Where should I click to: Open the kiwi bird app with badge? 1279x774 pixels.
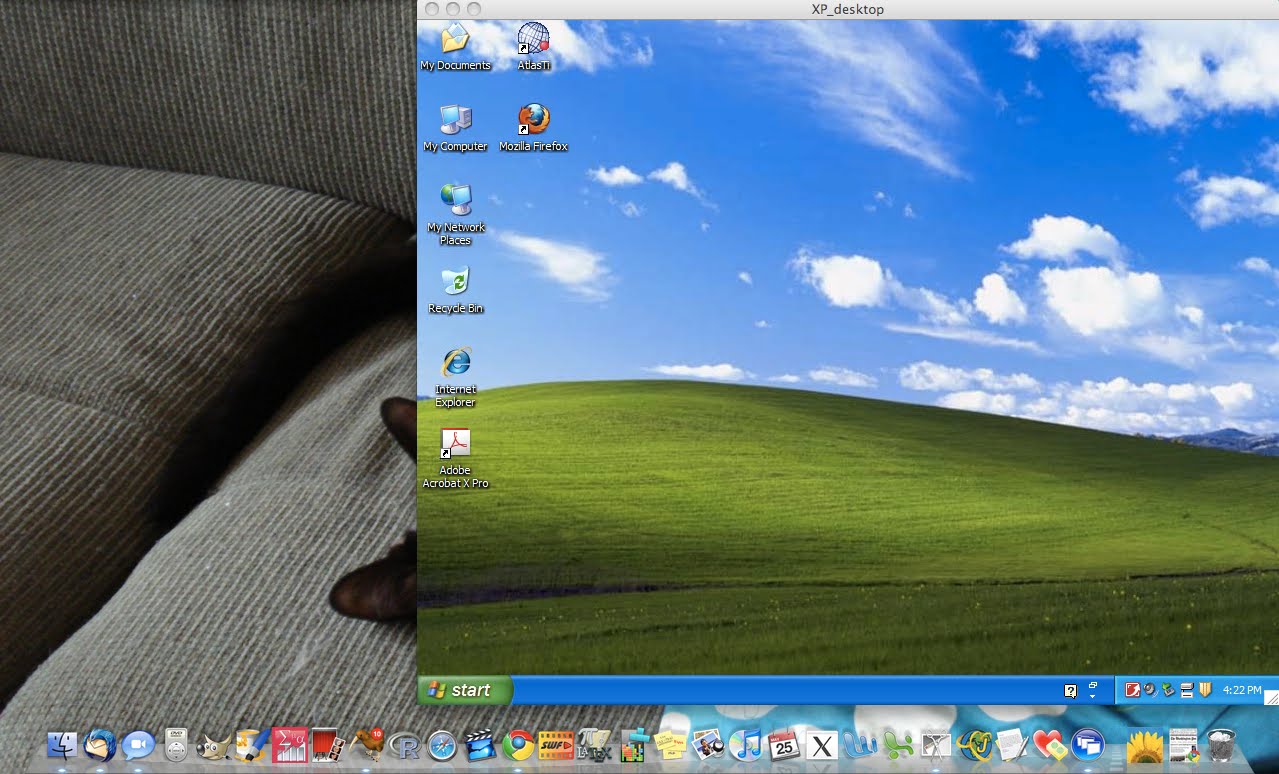point(366,745)
